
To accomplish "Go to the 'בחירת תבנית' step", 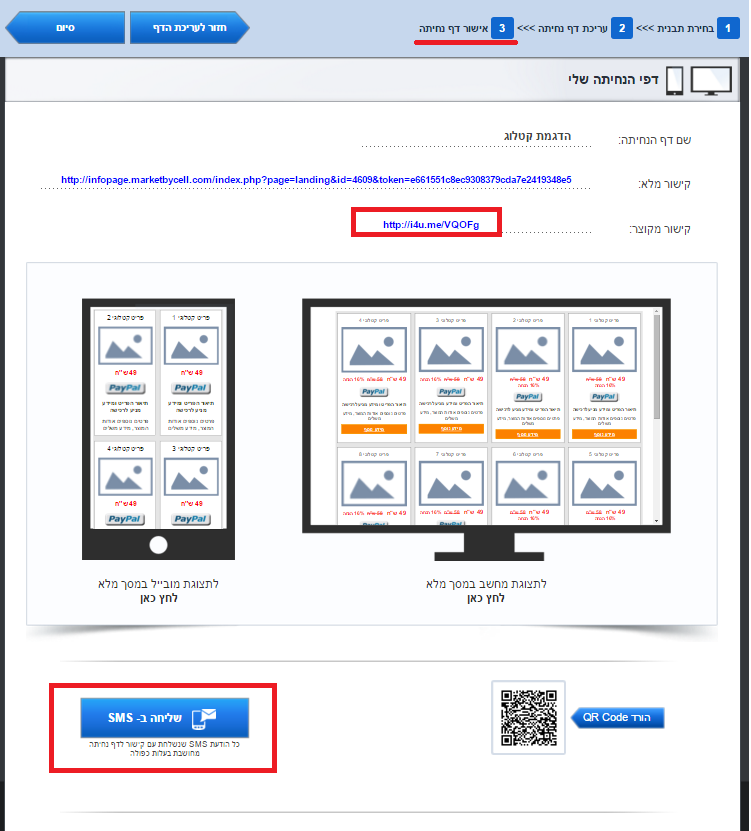I will click(686, 27).
